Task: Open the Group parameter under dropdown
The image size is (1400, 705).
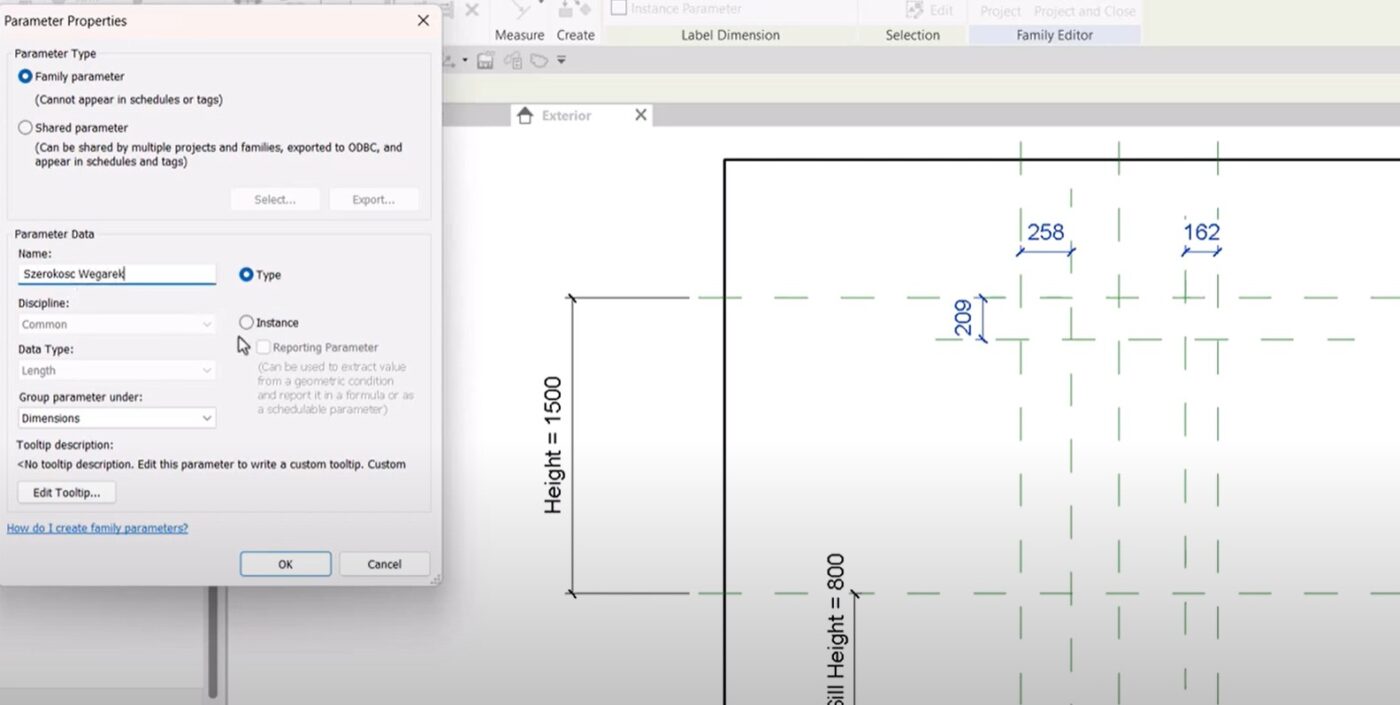Action: [x=117, y=418]
